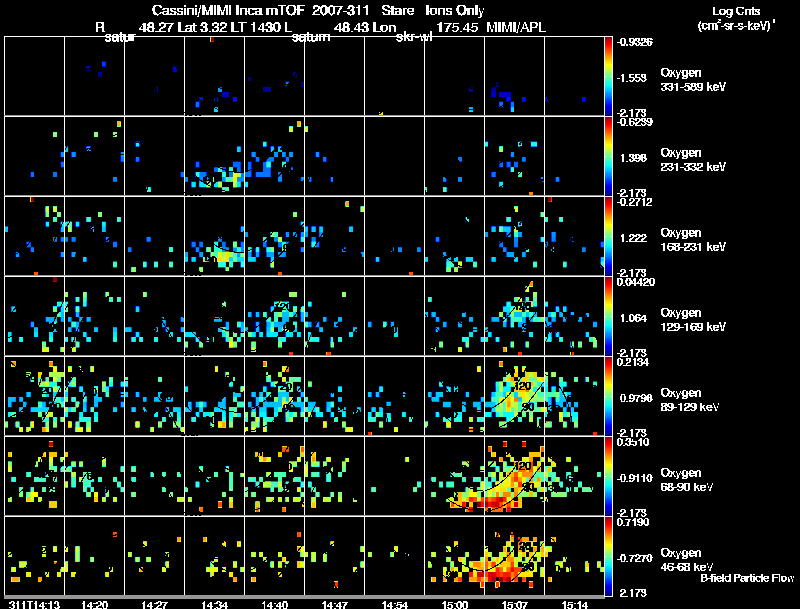Viewport: 800px width, 609px height.
Task: Click the '14:40' time axis label
Action: tap(274, 605)
